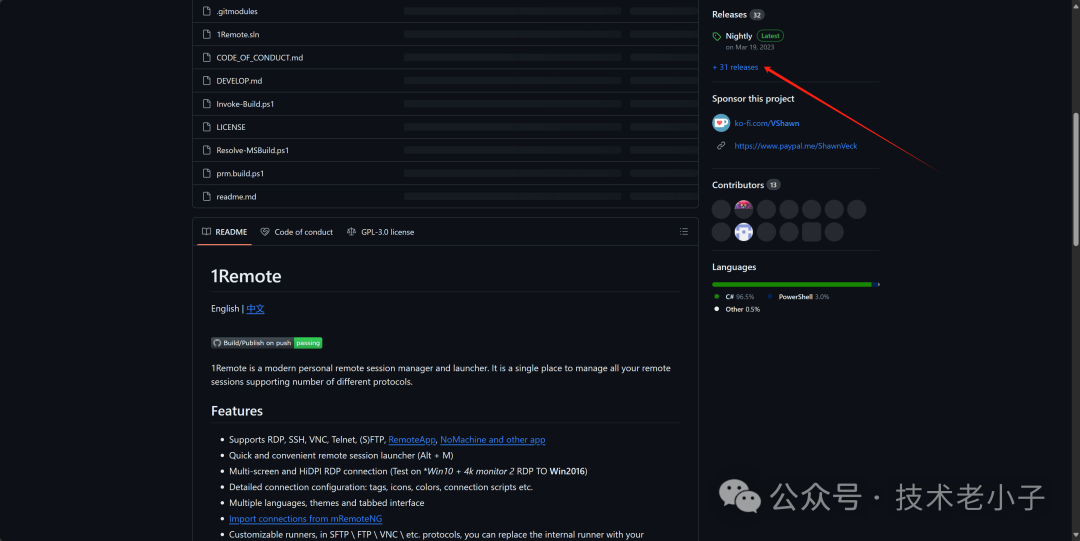
Task: Click file icon beside .gitmodules
Action: click(x=207, y=11)
